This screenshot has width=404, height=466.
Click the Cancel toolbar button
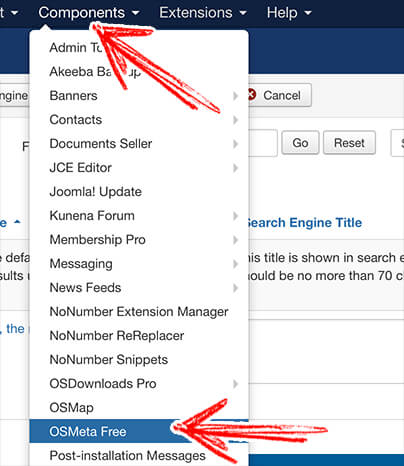pos(279,95)
